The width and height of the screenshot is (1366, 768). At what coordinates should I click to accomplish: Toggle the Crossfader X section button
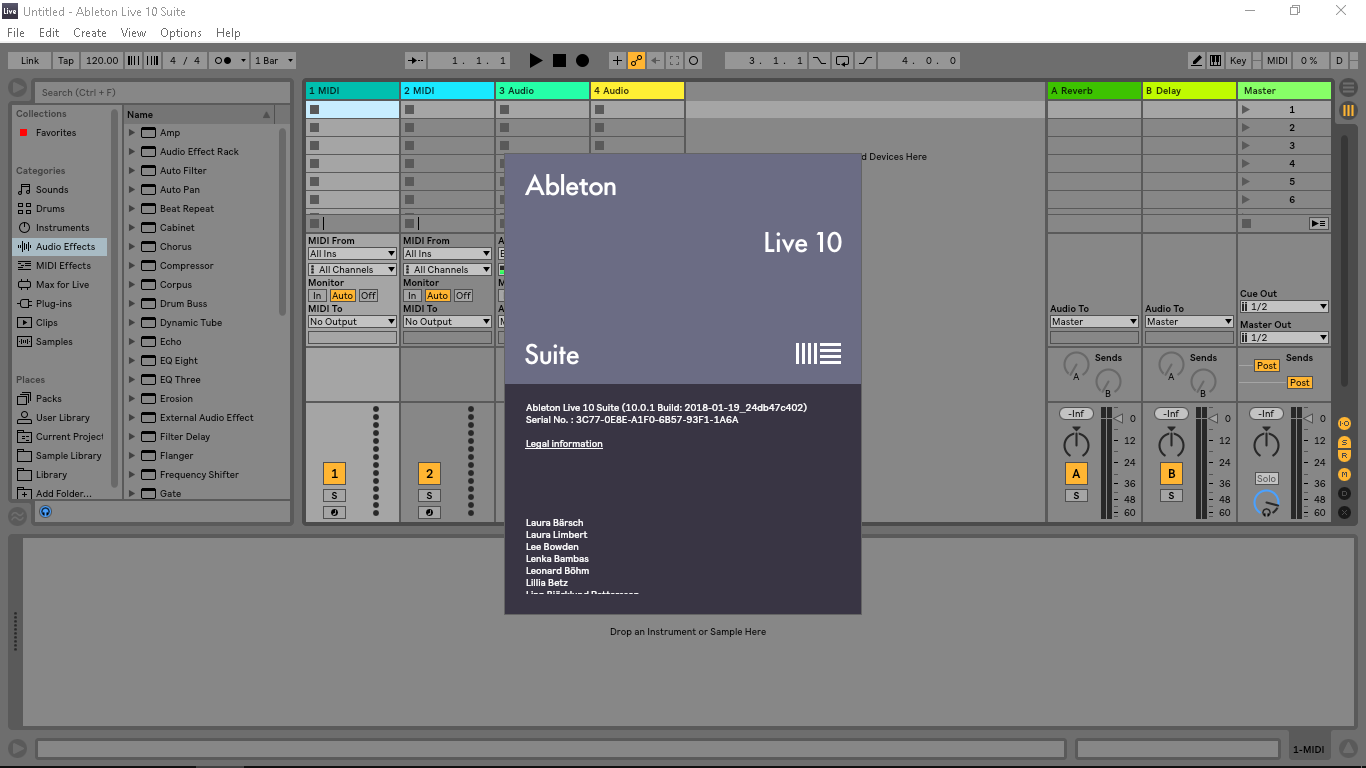1345,512
